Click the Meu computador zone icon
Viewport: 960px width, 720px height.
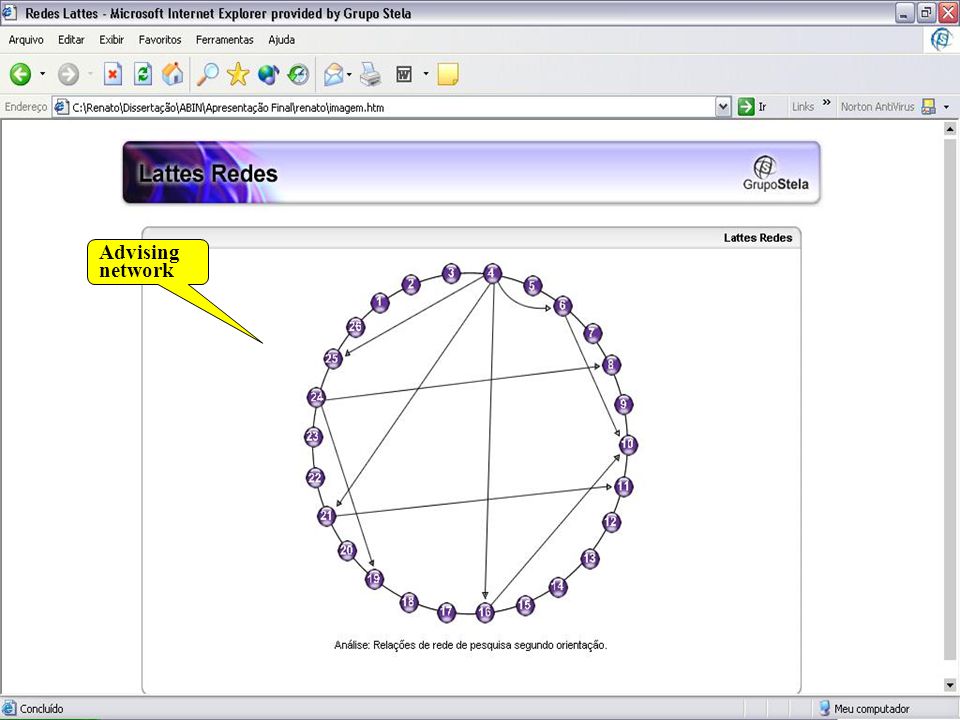(x=824, y=708)
